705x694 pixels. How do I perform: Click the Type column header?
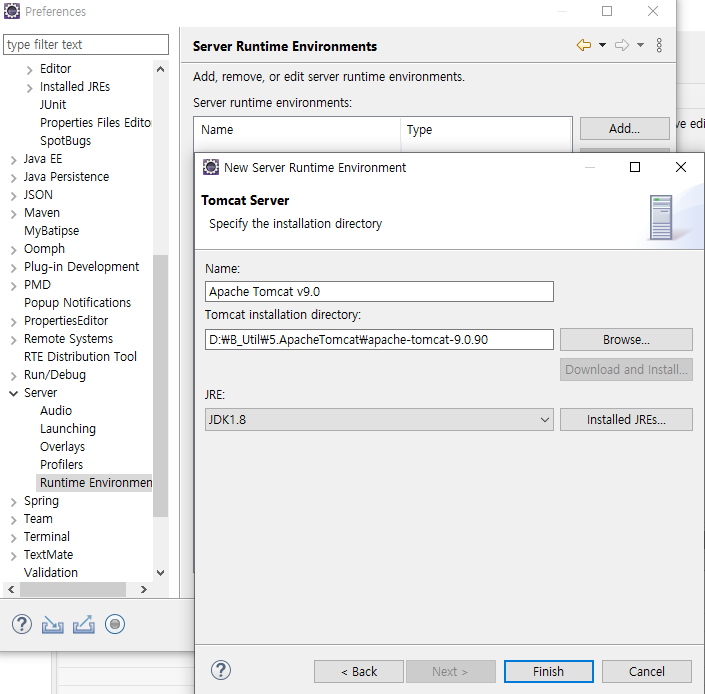pos(486,129)
